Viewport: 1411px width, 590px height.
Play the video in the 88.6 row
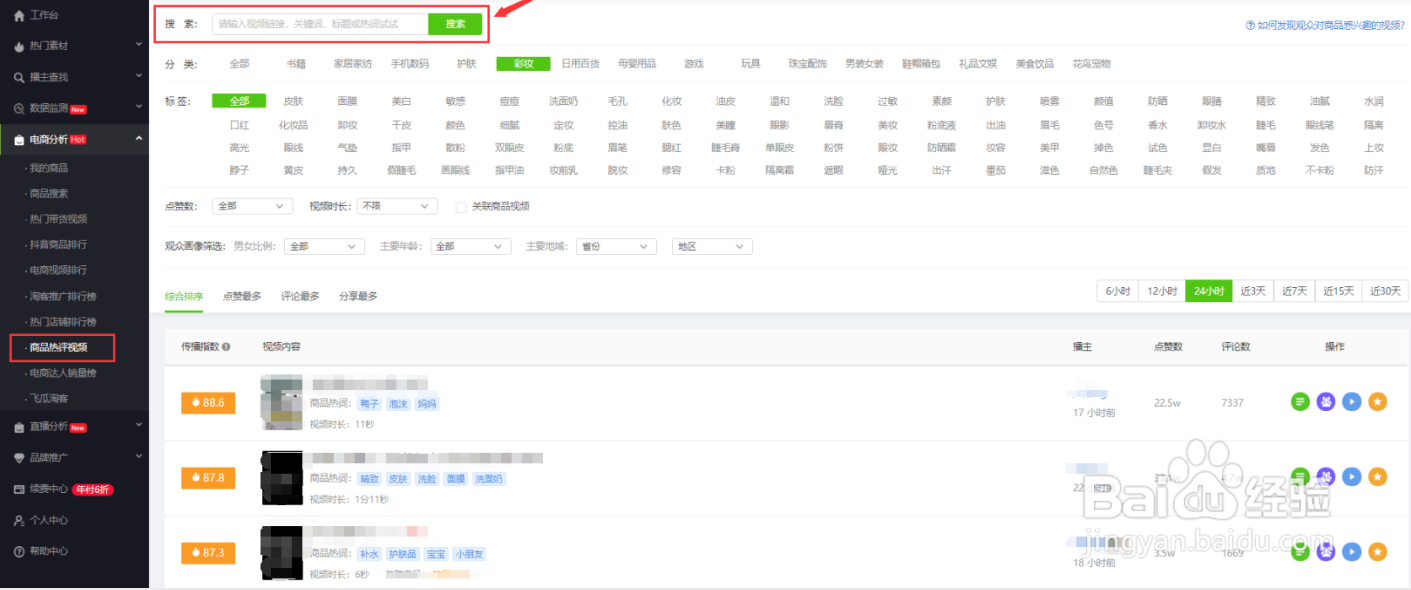pyautogui.click(x=1352, y=402)
